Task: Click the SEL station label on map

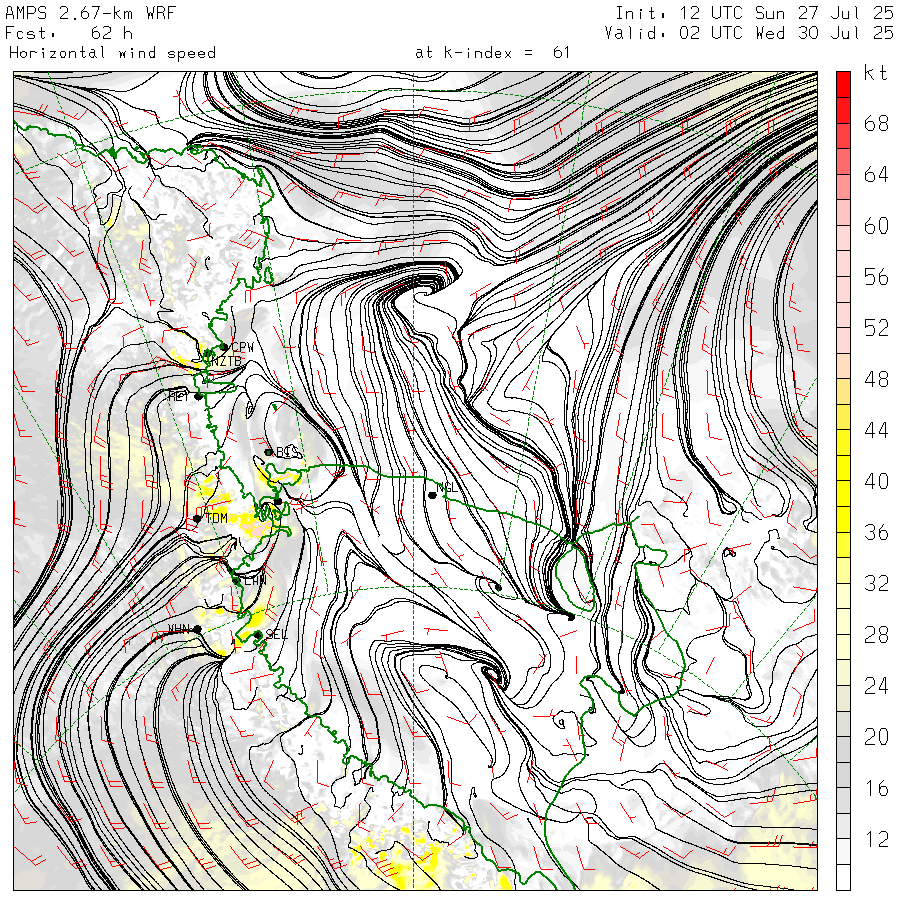Action: point(276,634)
